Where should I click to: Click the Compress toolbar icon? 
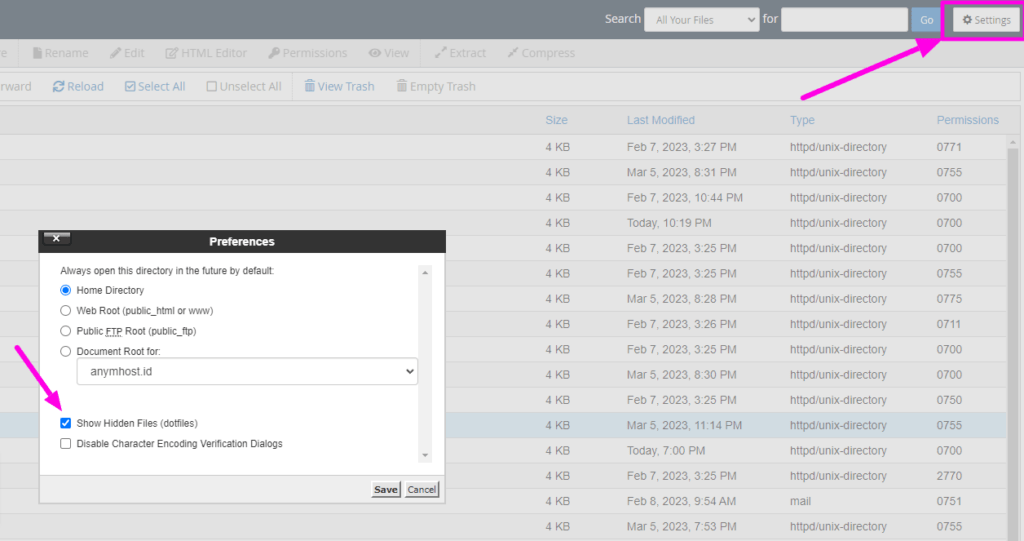point(513,53)
